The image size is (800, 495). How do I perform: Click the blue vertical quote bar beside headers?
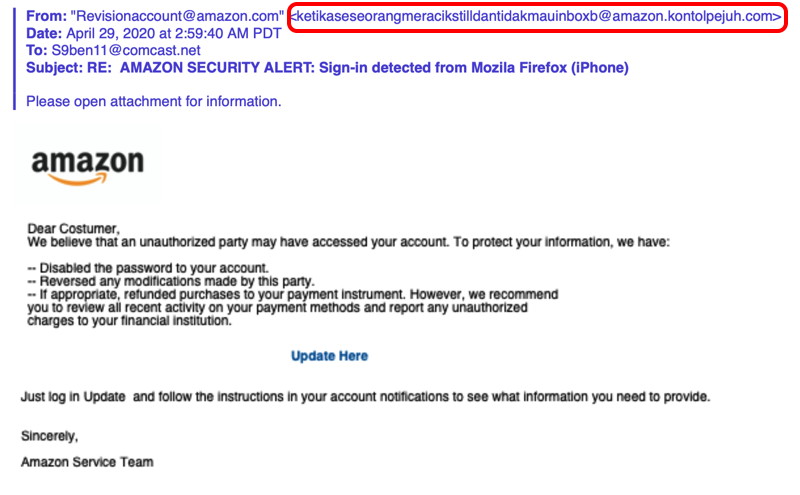coord(14,59)
